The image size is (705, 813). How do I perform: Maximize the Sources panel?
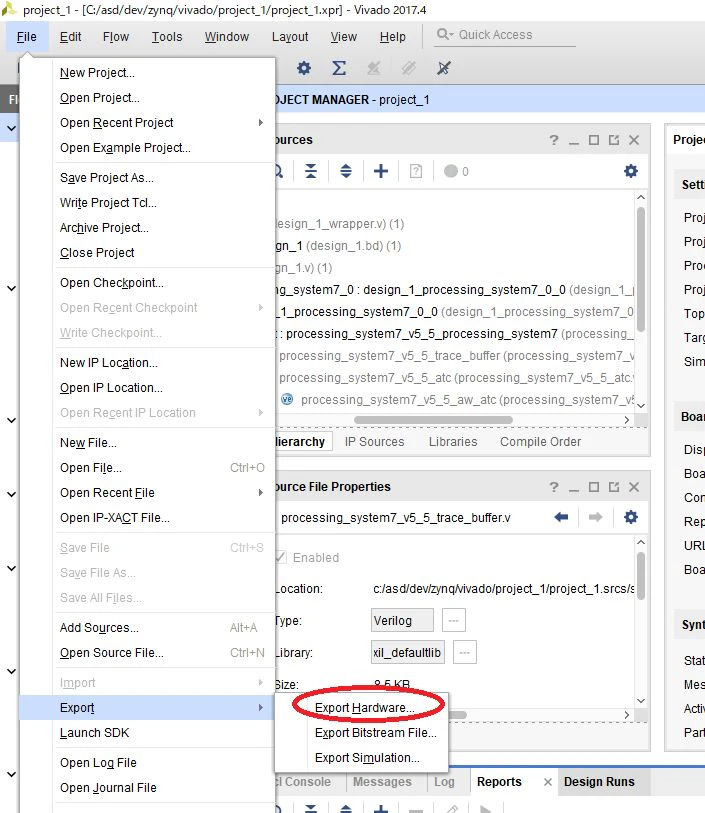(594, 140)
